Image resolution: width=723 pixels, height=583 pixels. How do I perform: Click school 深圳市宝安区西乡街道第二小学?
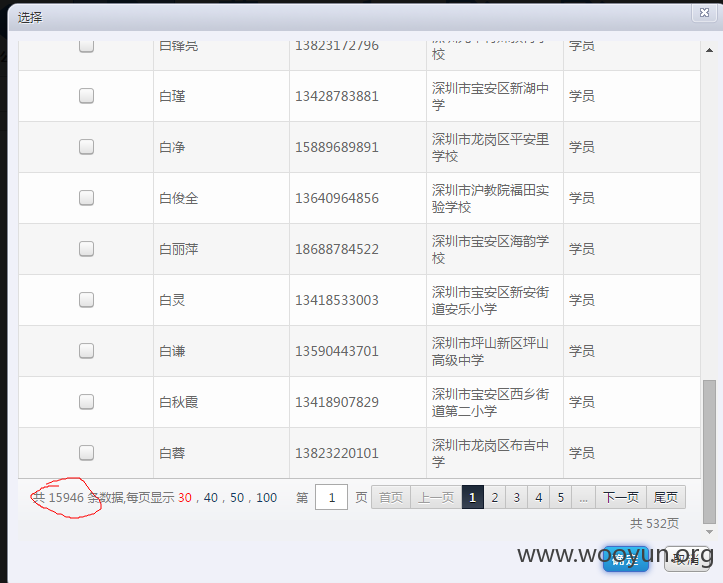490,402
